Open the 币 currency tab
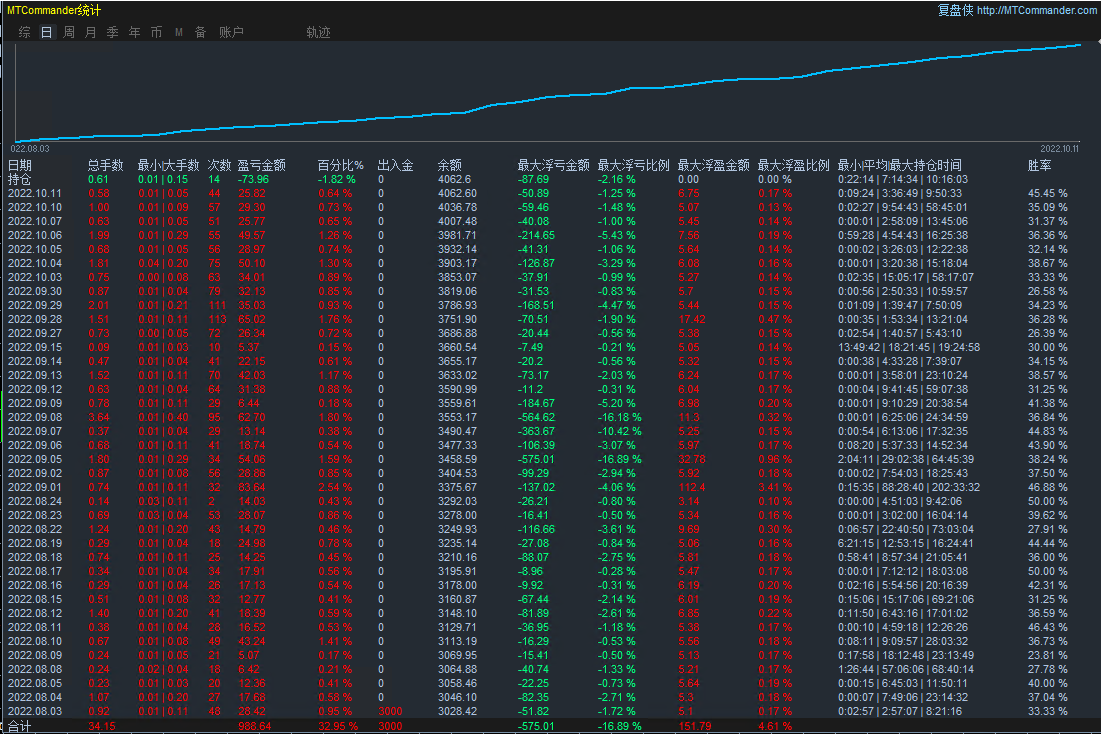 point(157,32)
